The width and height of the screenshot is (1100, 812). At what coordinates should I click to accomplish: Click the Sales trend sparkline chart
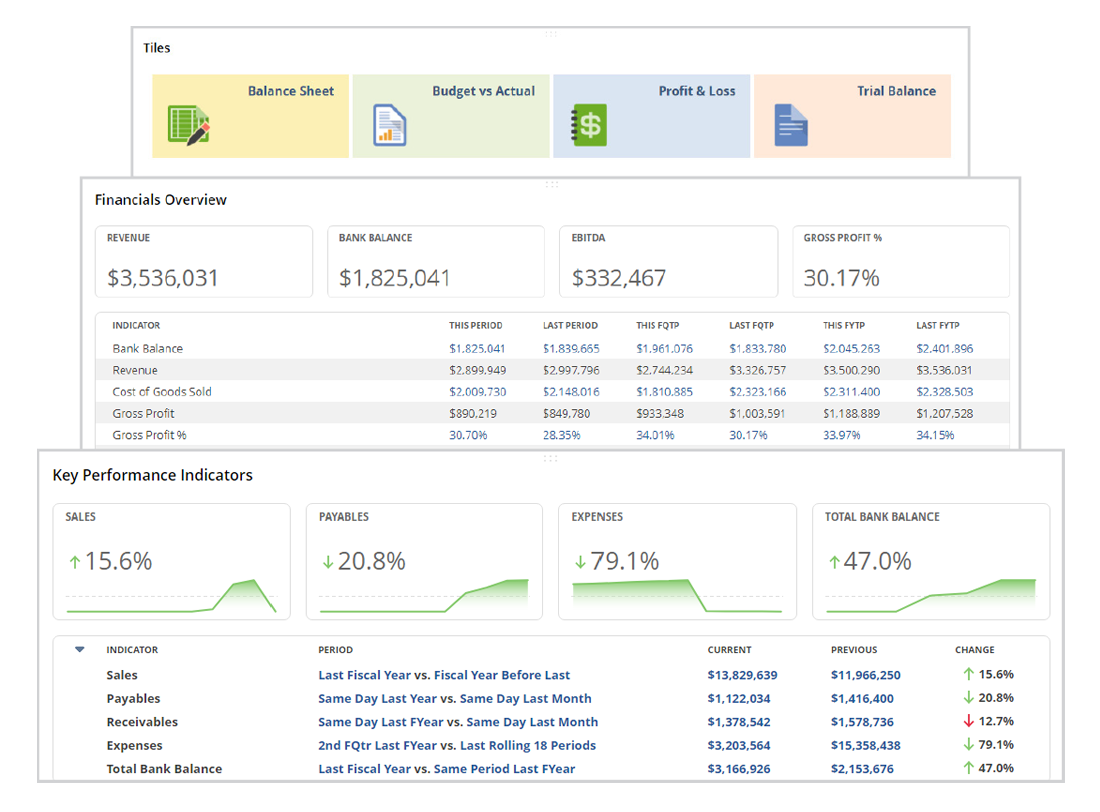click(171, 596)
